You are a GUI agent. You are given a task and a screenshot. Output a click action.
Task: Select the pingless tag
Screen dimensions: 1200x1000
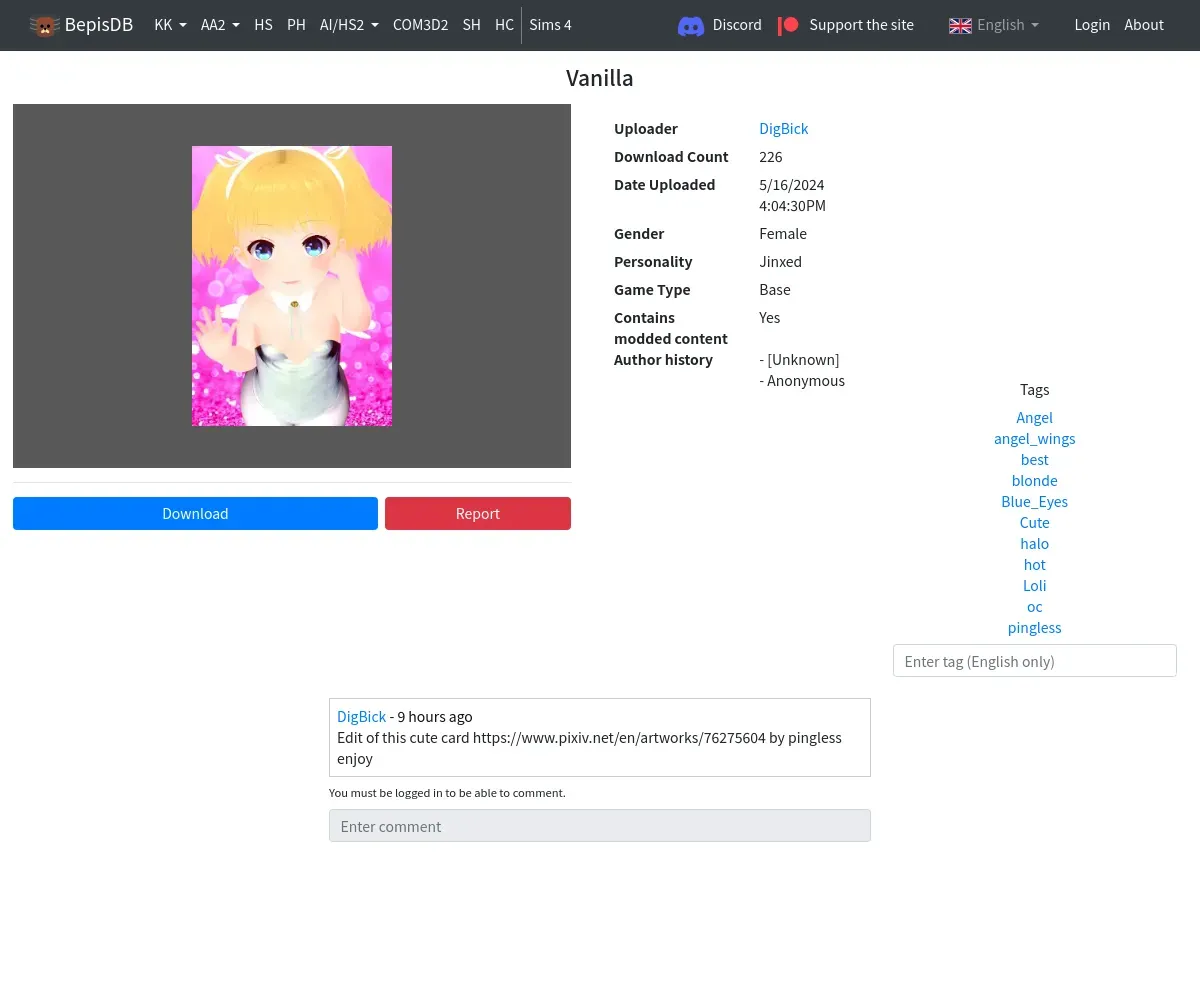[1034, 627]
